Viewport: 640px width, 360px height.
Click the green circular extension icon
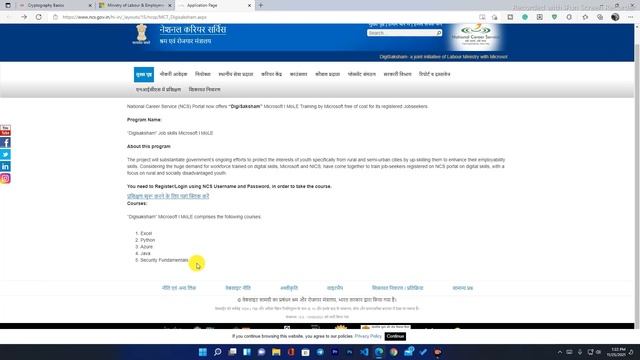(x=525, y=17)
